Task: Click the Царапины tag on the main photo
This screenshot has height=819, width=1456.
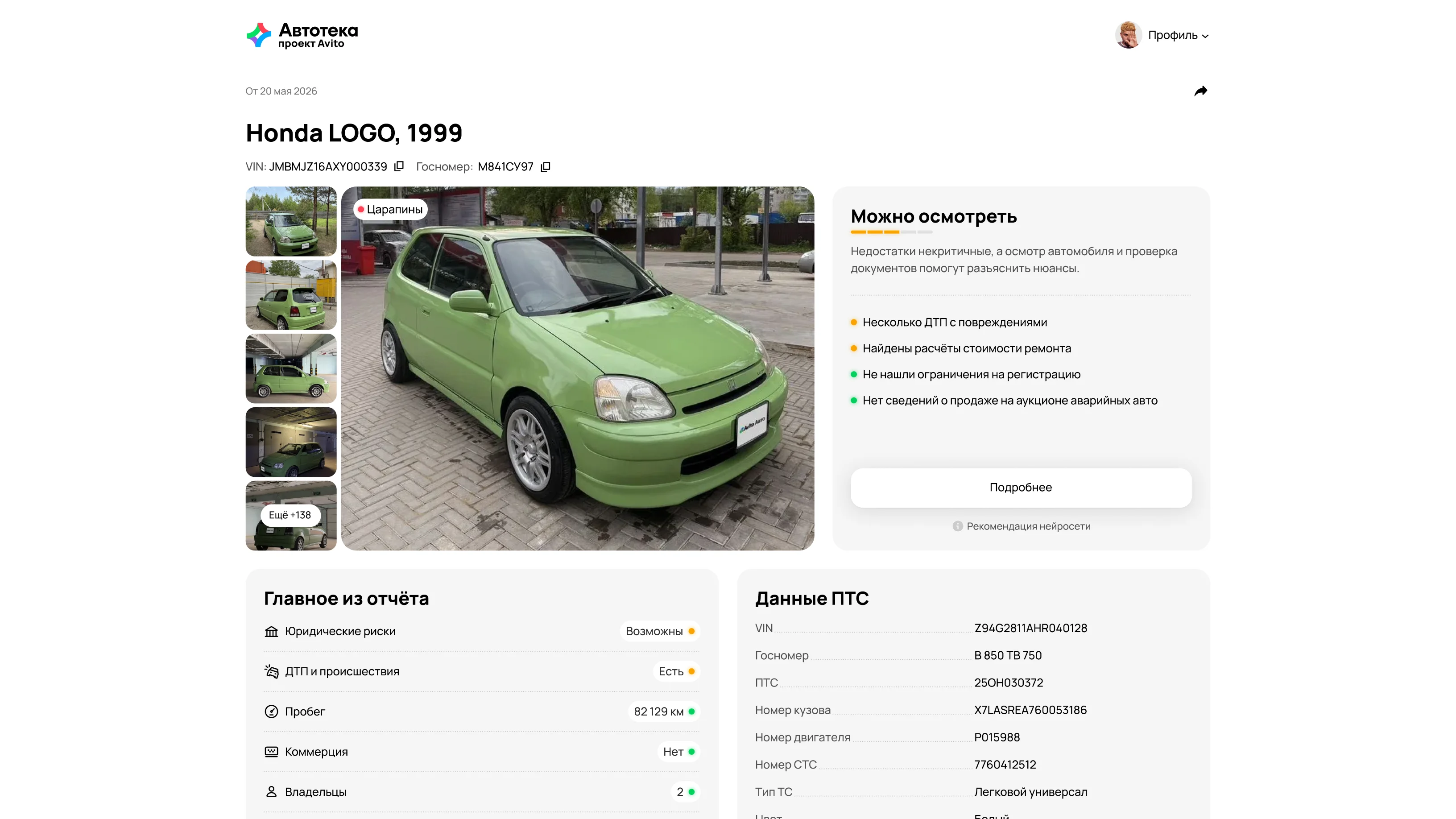Action: (390, 209)
